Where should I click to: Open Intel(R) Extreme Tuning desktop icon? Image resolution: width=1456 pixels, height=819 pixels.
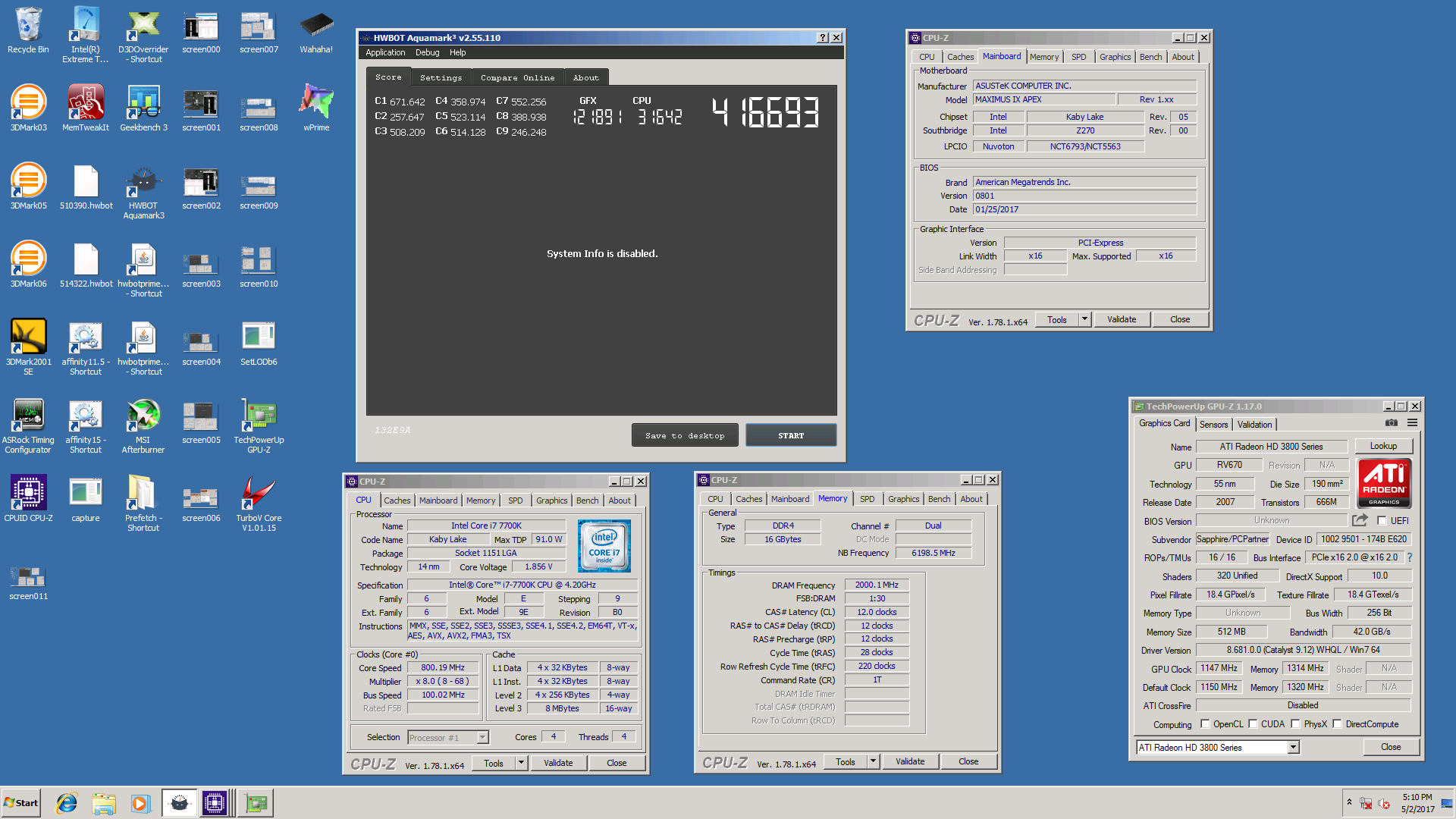[x=86, y=34]
